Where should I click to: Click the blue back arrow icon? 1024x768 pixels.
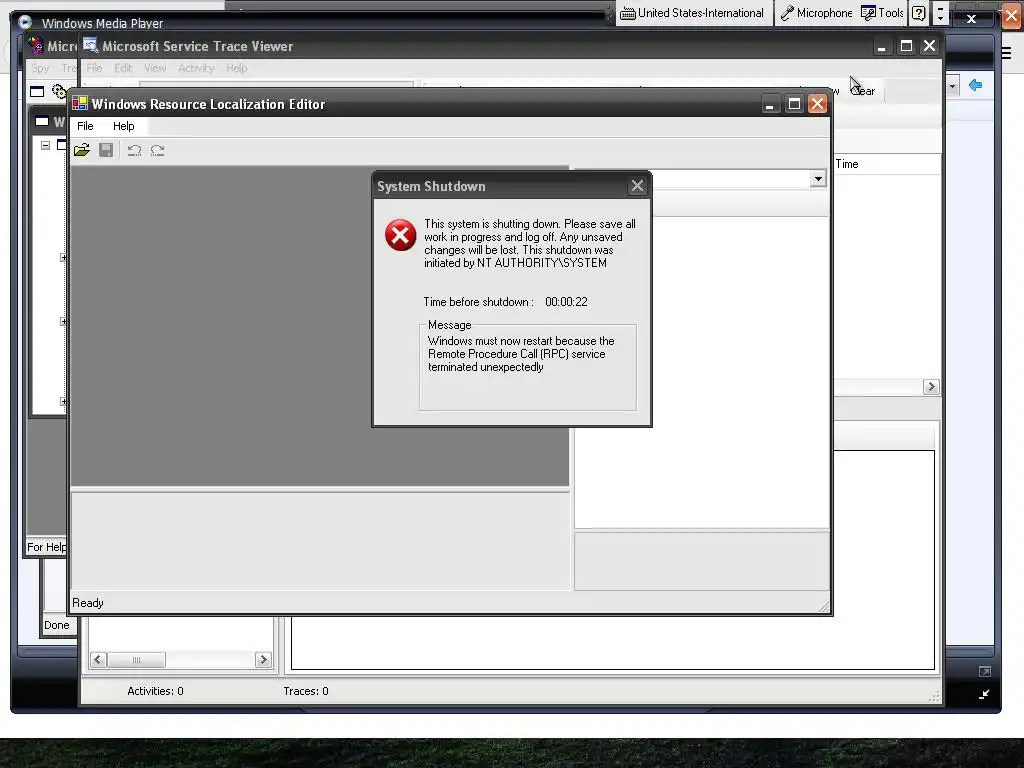976,86
